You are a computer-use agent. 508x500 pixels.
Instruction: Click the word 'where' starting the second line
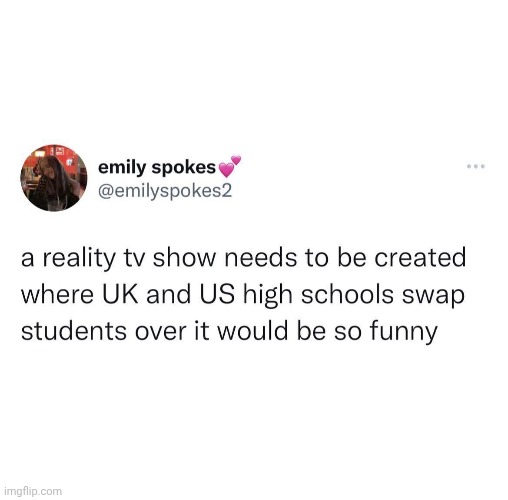click(57, 295)
